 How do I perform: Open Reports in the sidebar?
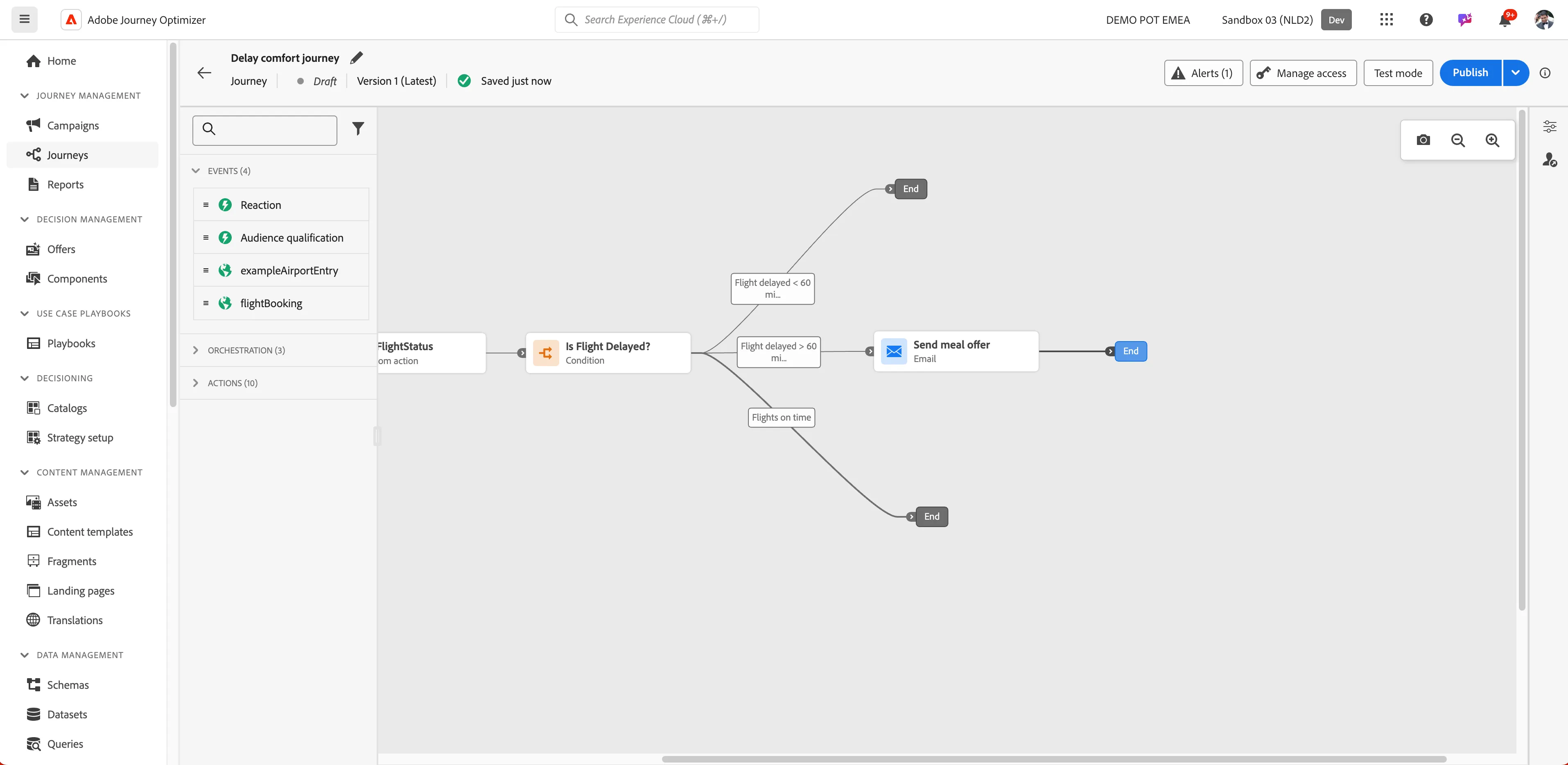(65, 185)
